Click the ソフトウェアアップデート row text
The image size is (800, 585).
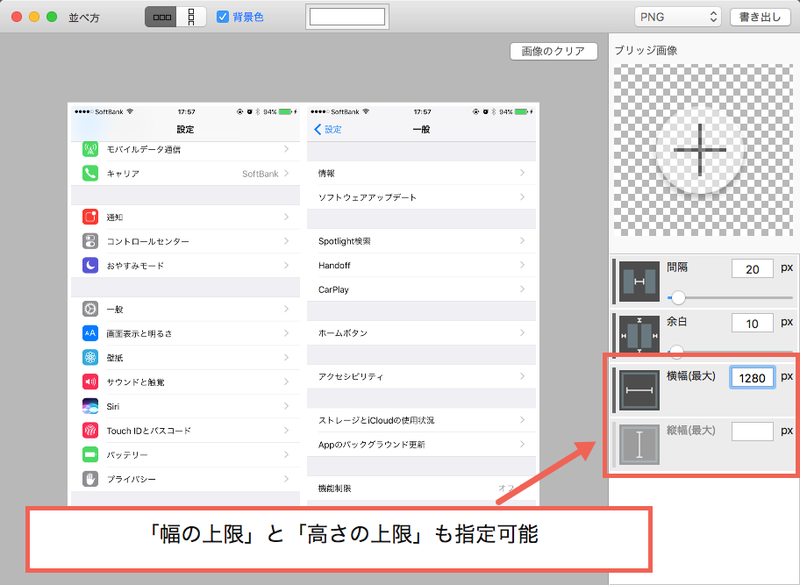pyautogui.click(x=367, y=197)
